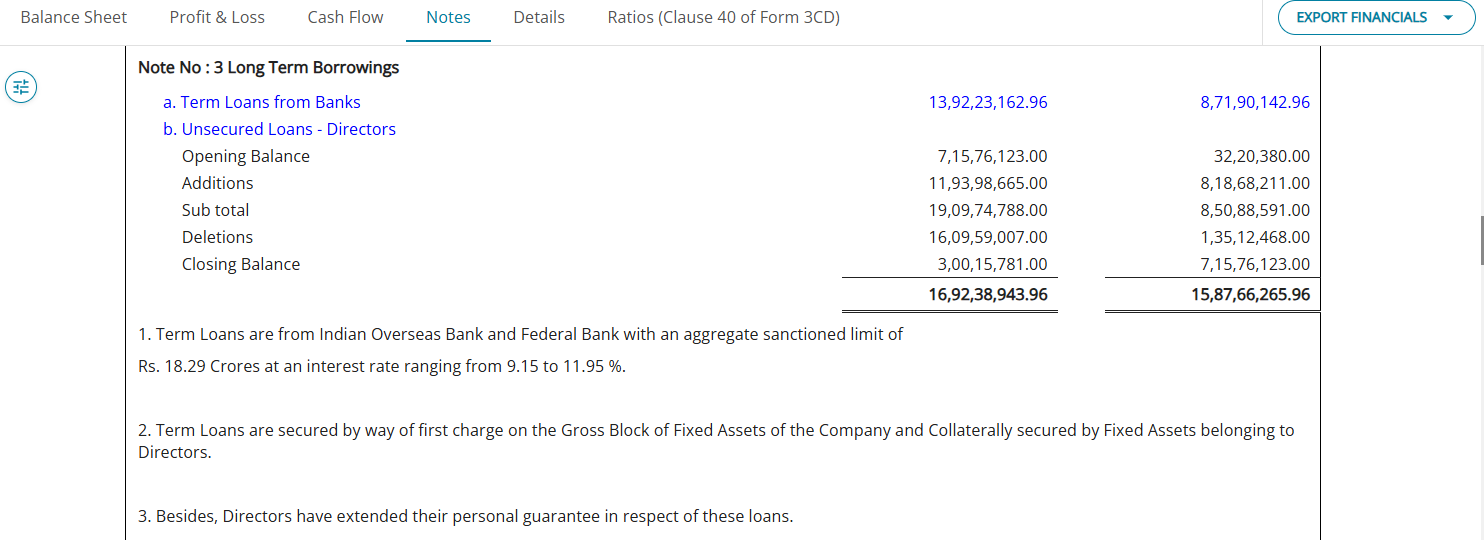1484x540 pixels.
Task: Expand the Export Financials dropdown arrow
Action: 1448,17
